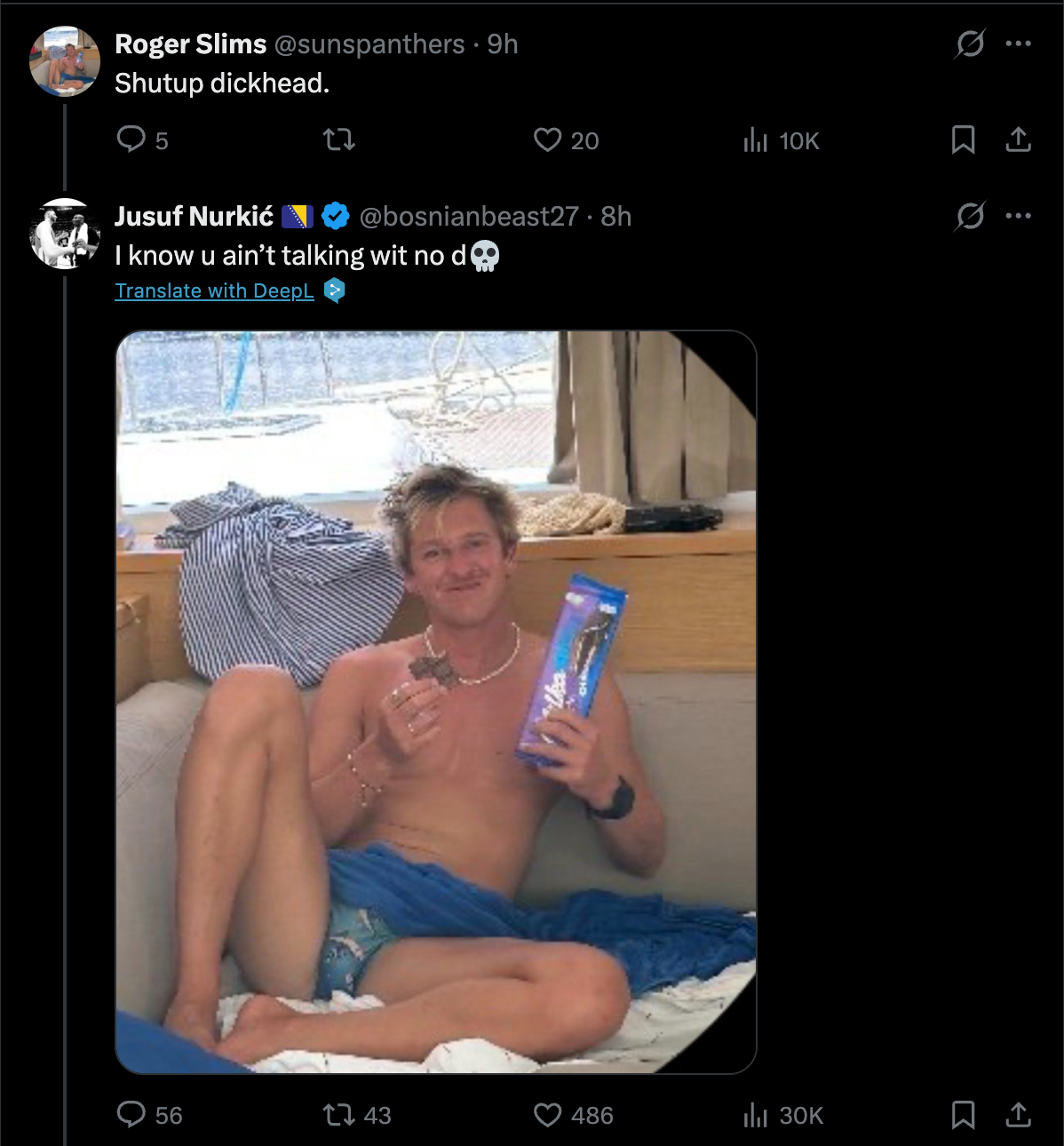Reply to Roger Slims' tweet
The width and height of the screenshot is (1064, 1146).
[x=131, y=139]
